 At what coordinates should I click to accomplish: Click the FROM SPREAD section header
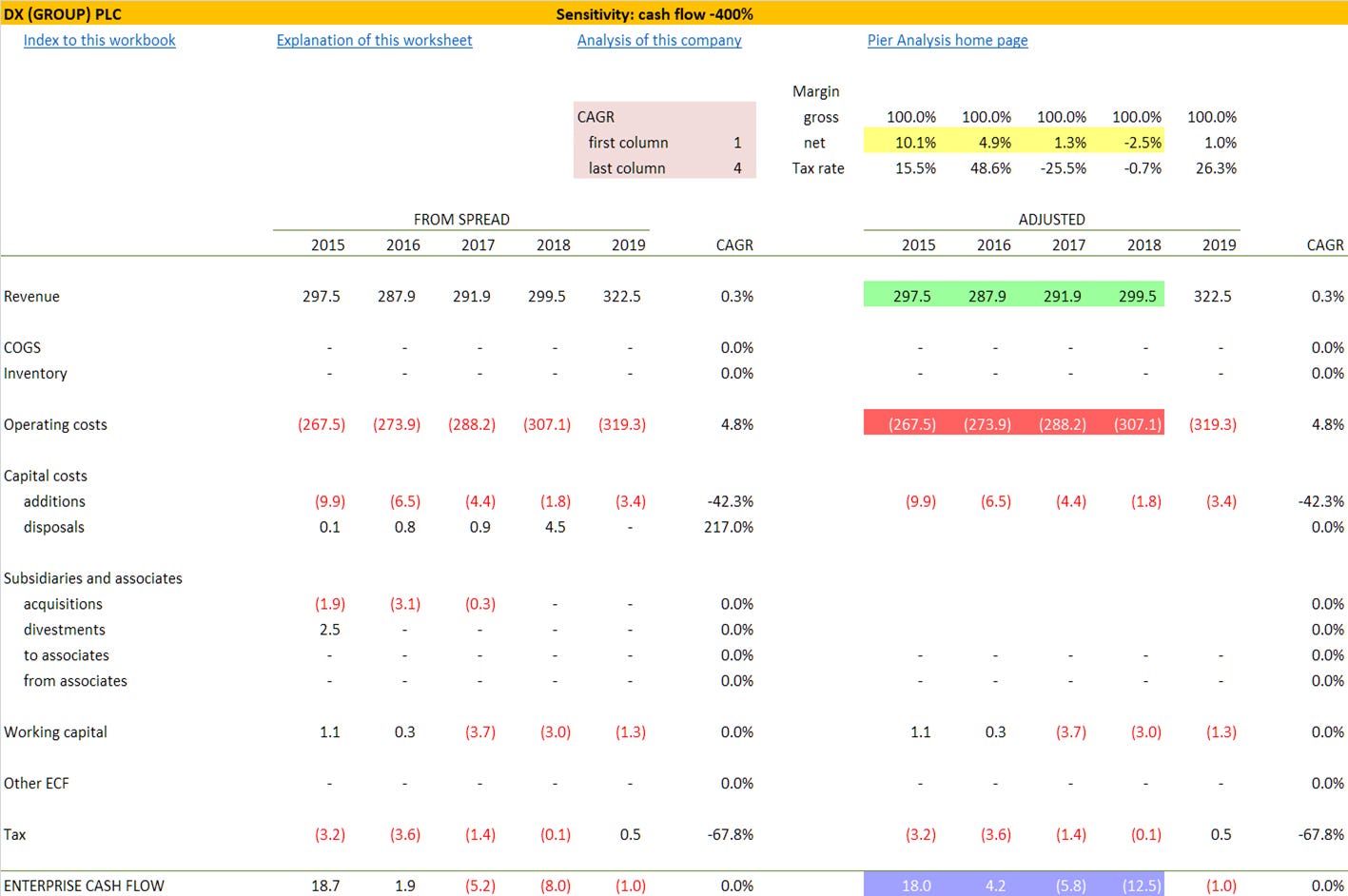(461, 220)
